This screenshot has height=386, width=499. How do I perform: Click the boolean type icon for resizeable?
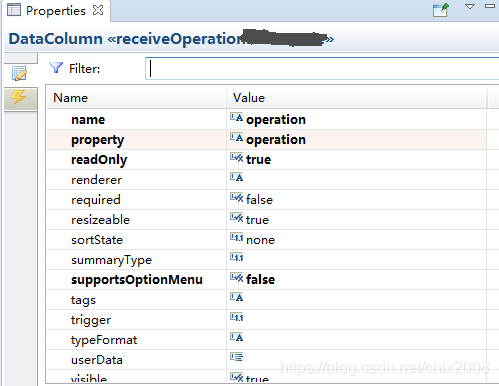tap(236, 217)
